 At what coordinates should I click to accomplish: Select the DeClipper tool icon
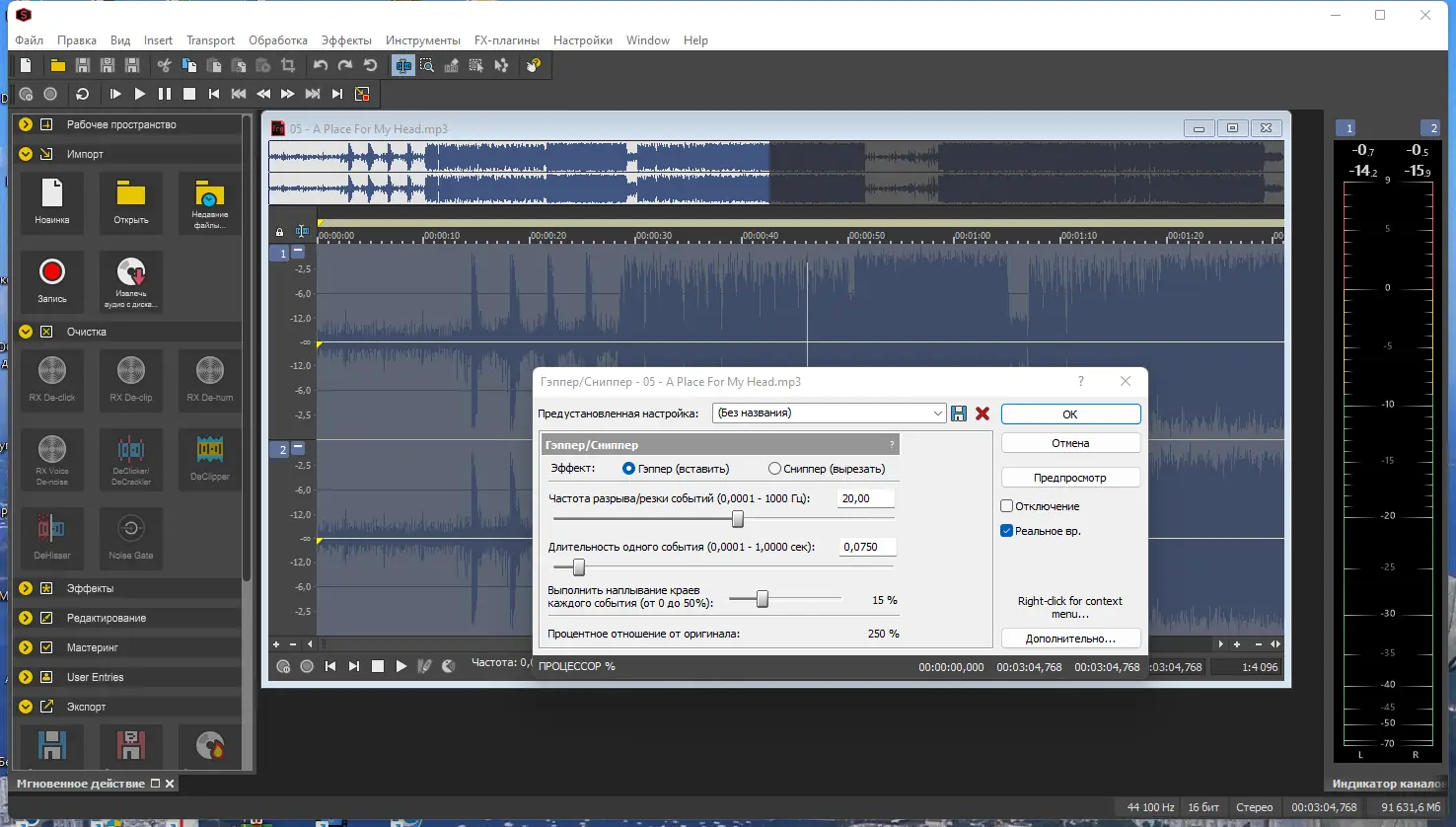tap(210, 451)
